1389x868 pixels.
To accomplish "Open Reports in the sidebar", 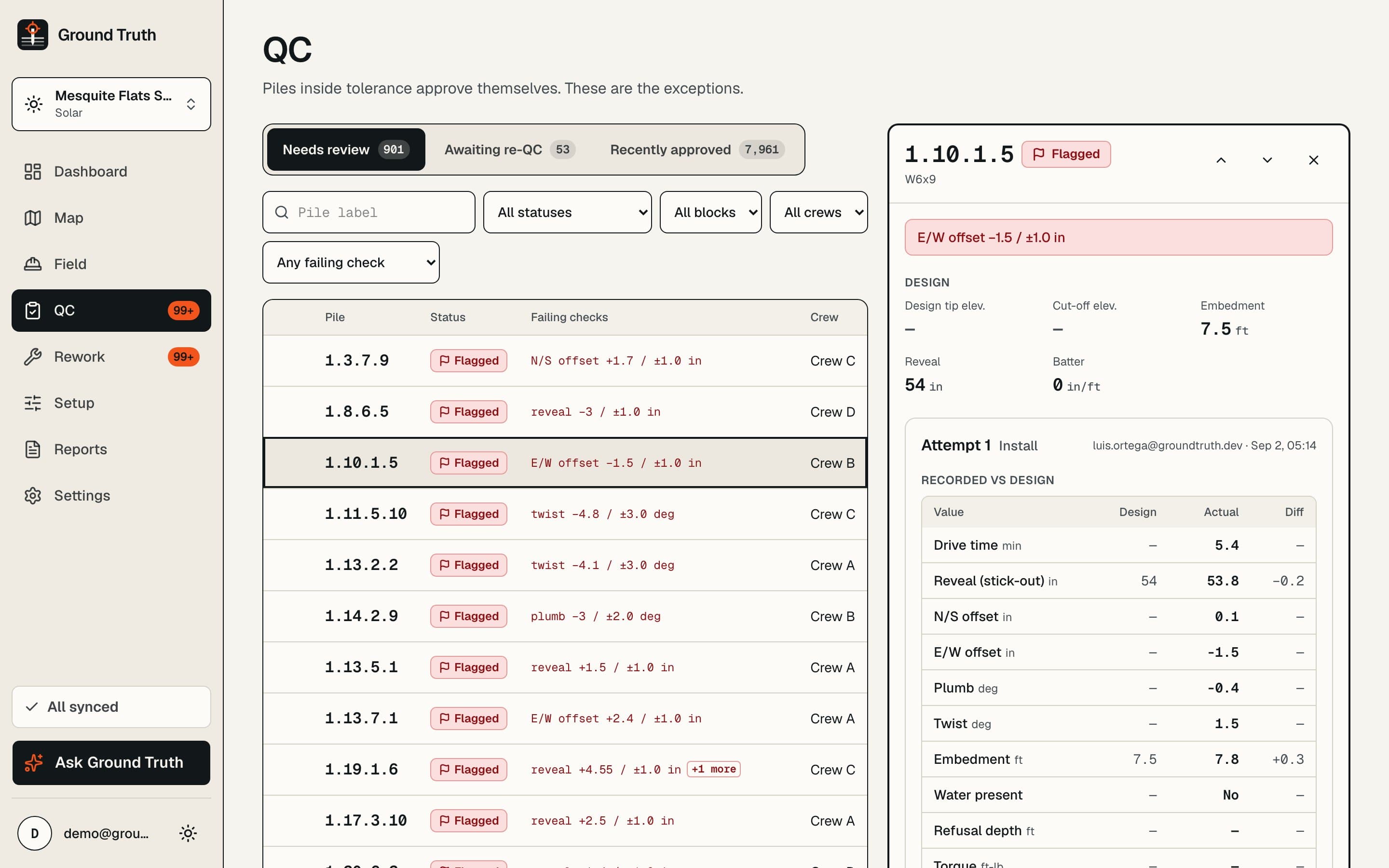I will click(111, 449).
